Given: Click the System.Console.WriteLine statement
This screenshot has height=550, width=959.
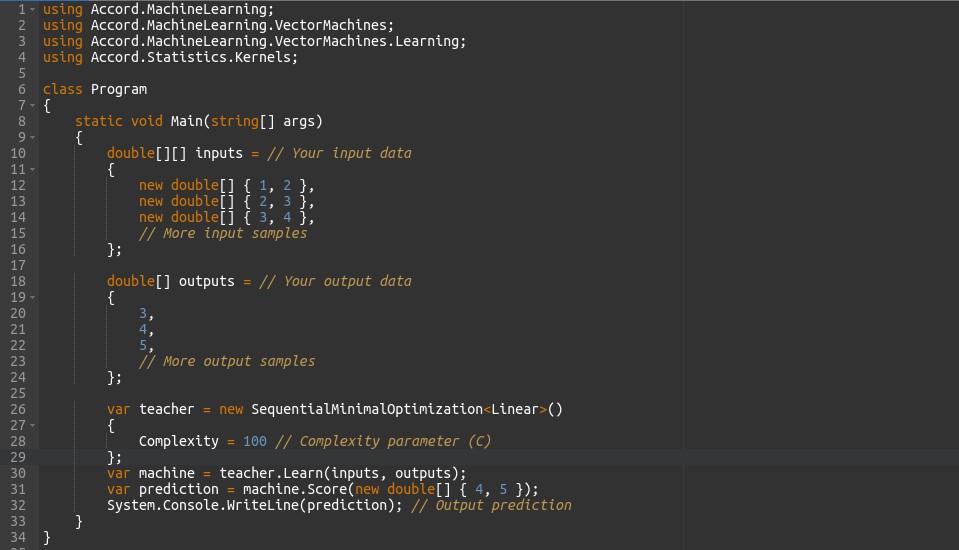Looking at the screenshot, I should 202,505.
